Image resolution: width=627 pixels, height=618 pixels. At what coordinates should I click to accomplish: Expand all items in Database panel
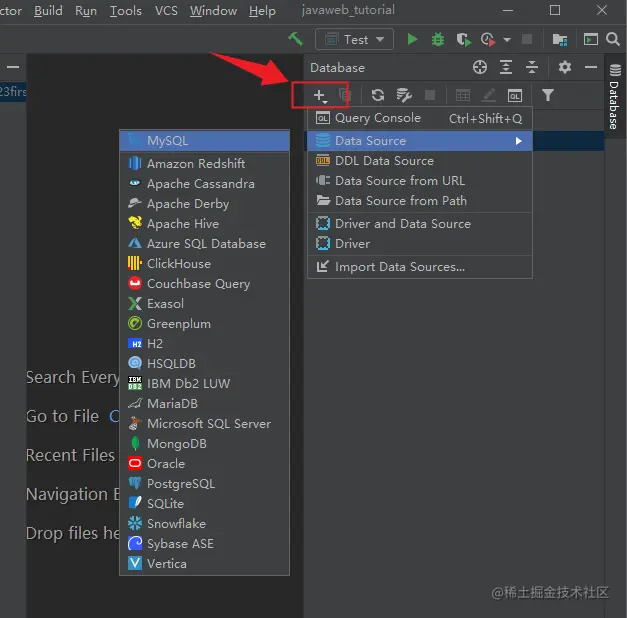point(506,67)
